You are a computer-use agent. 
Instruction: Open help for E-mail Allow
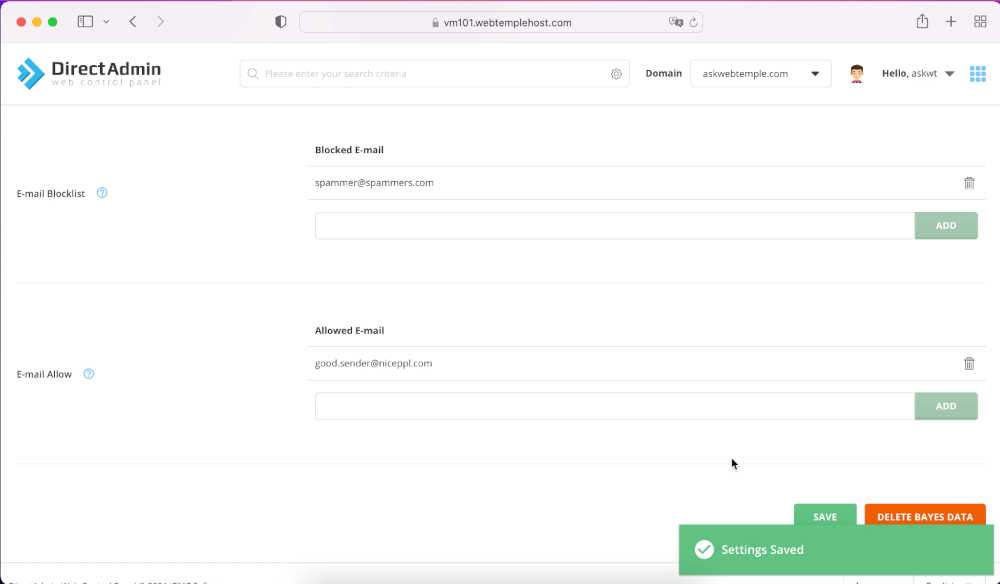(89, 374)
